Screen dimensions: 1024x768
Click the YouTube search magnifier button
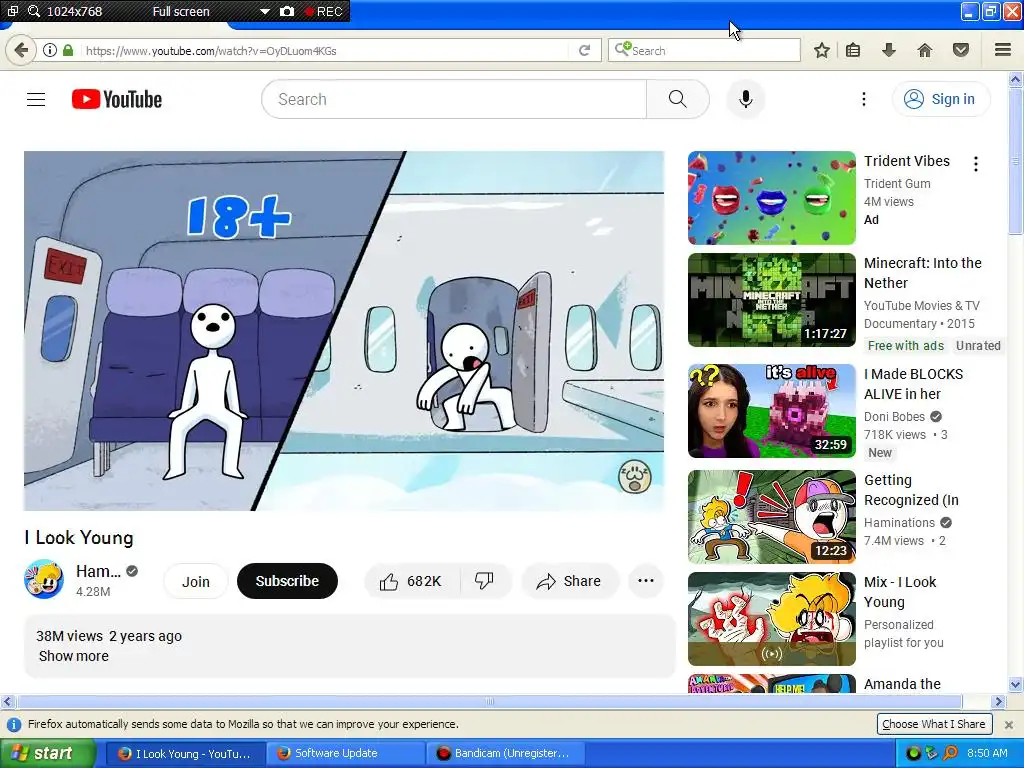[x=677, y=99]
